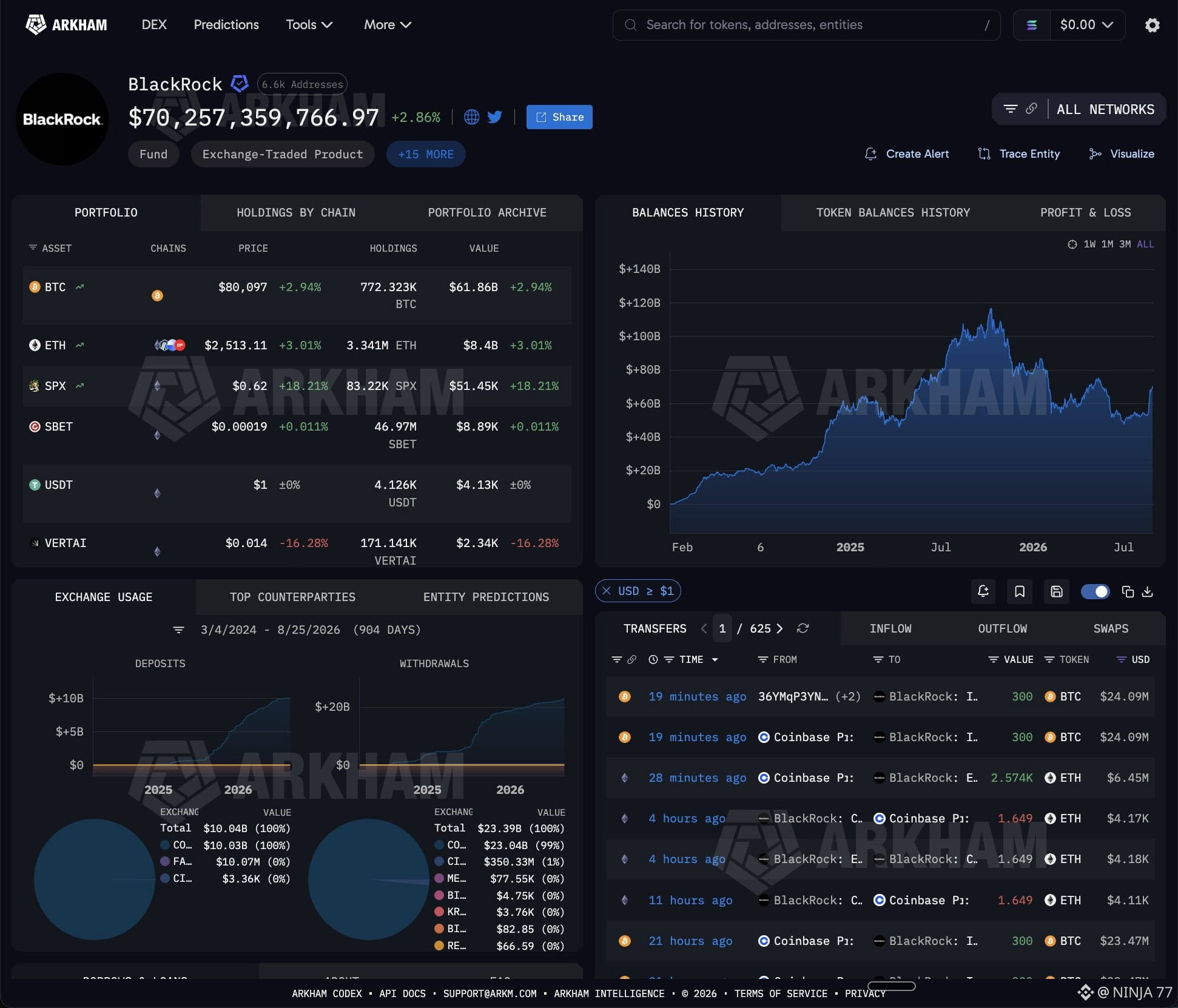Click the Solana network icon beside the balance

tap(1032, 25)
